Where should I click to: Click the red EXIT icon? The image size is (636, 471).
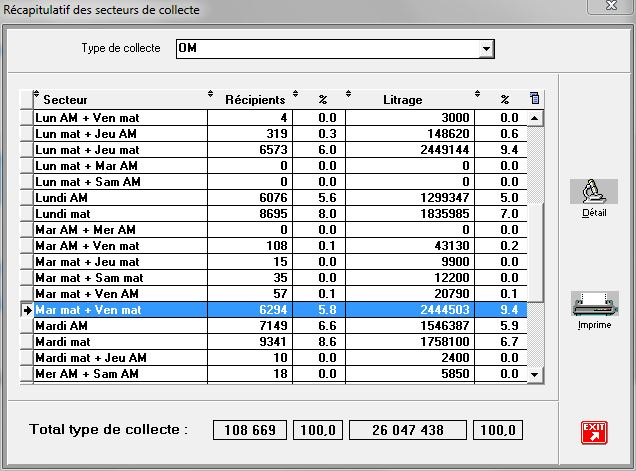coord(594,431)
